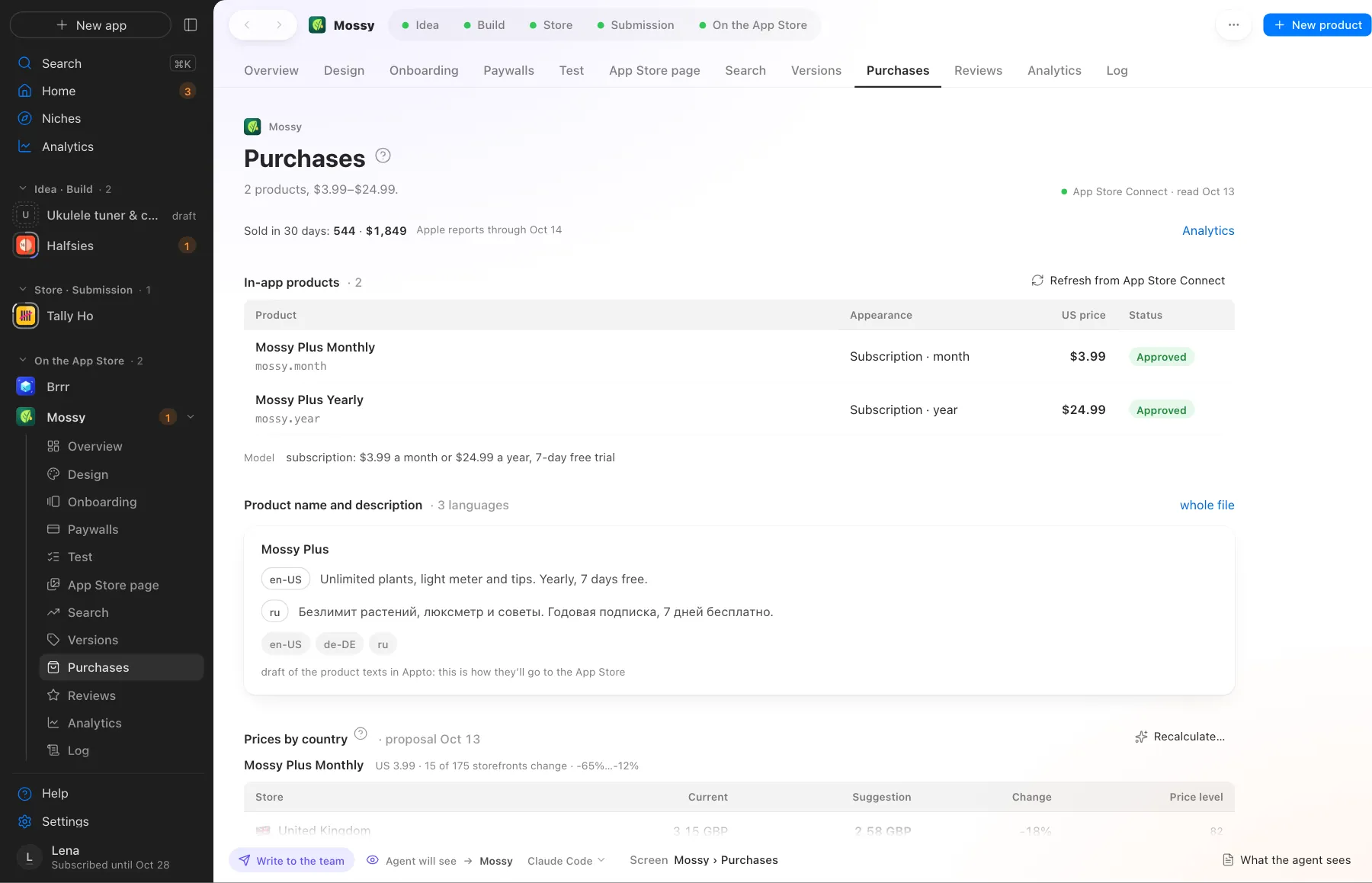Switch to the Paywalls tab

(x=508, y=70)
